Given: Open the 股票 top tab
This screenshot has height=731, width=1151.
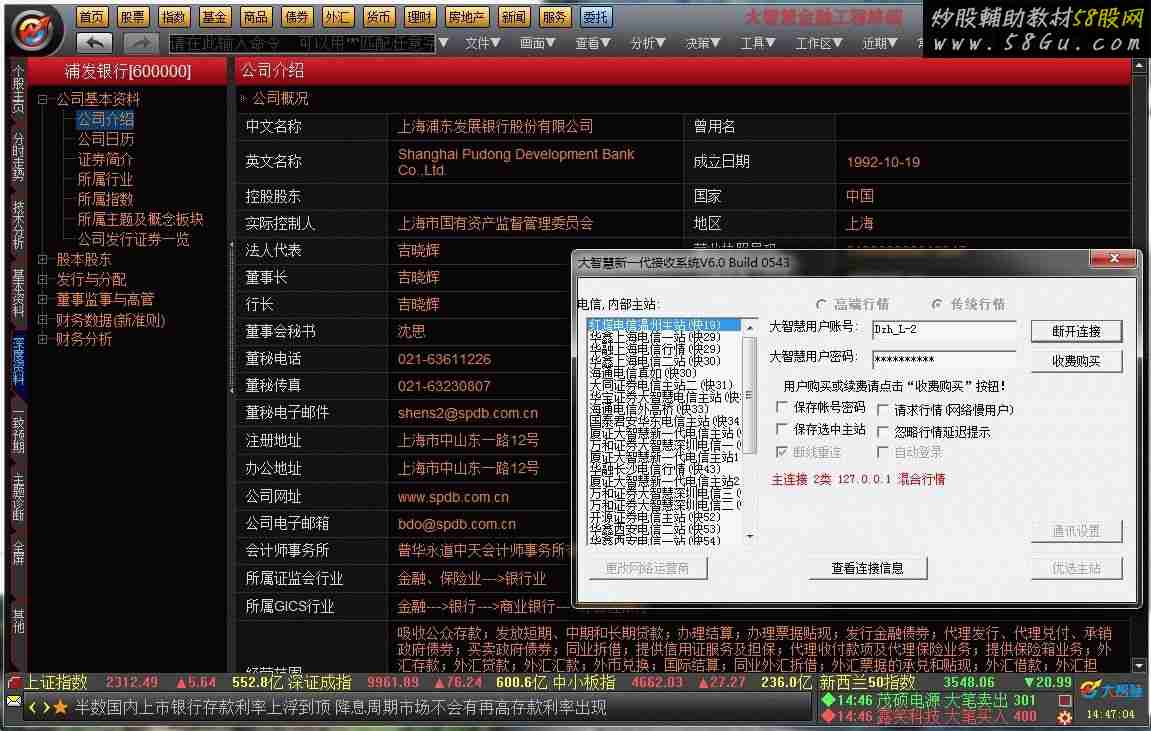Looking at the screenshot, I should coord(132,17).
